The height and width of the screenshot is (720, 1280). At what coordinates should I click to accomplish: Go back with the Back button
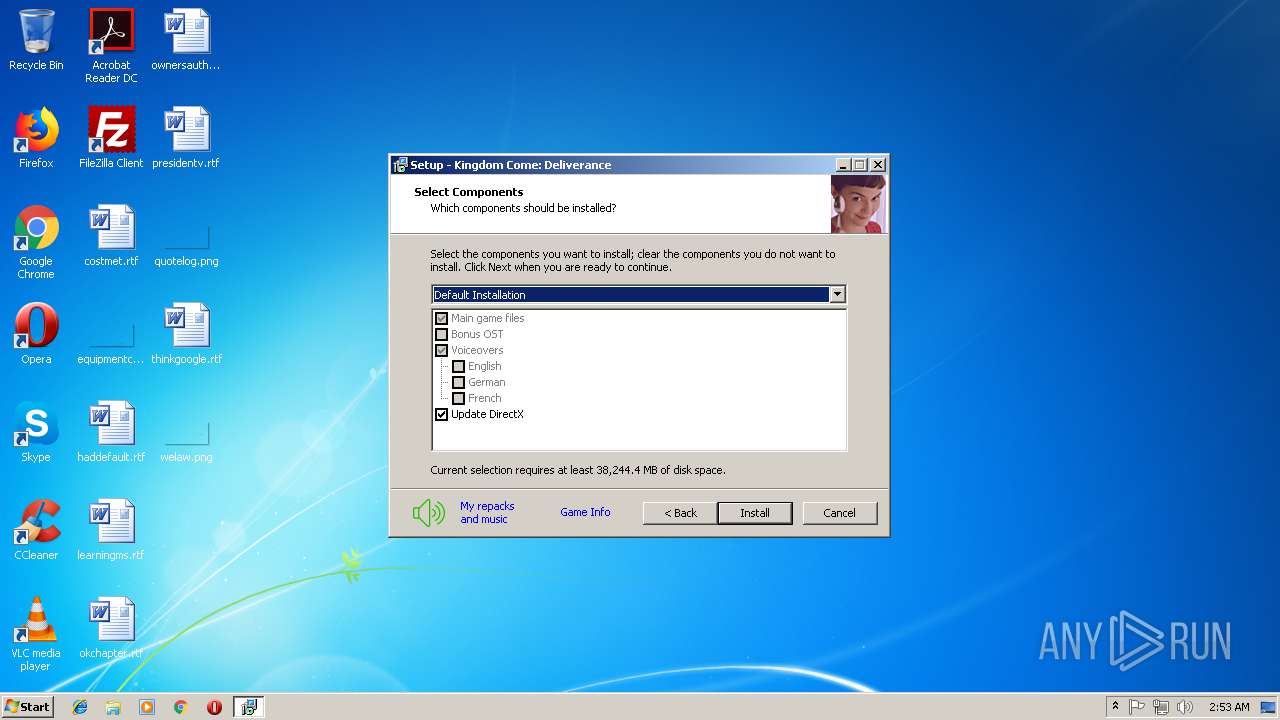(x=681, y=513)
